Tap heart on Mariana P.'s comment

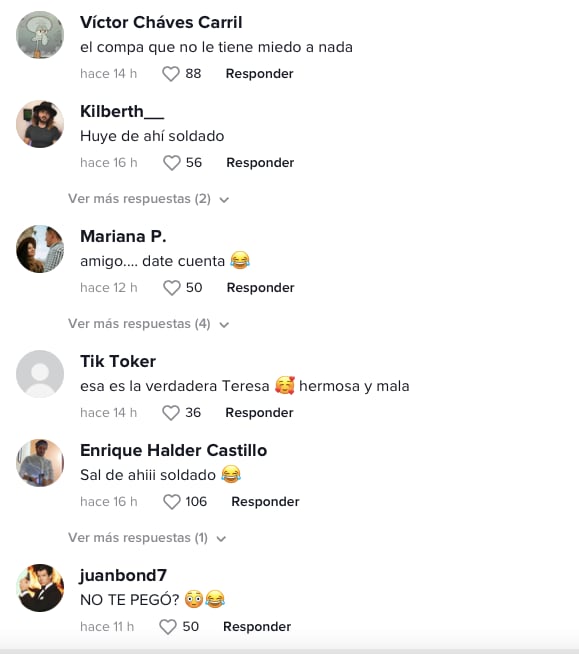point(171,288)
